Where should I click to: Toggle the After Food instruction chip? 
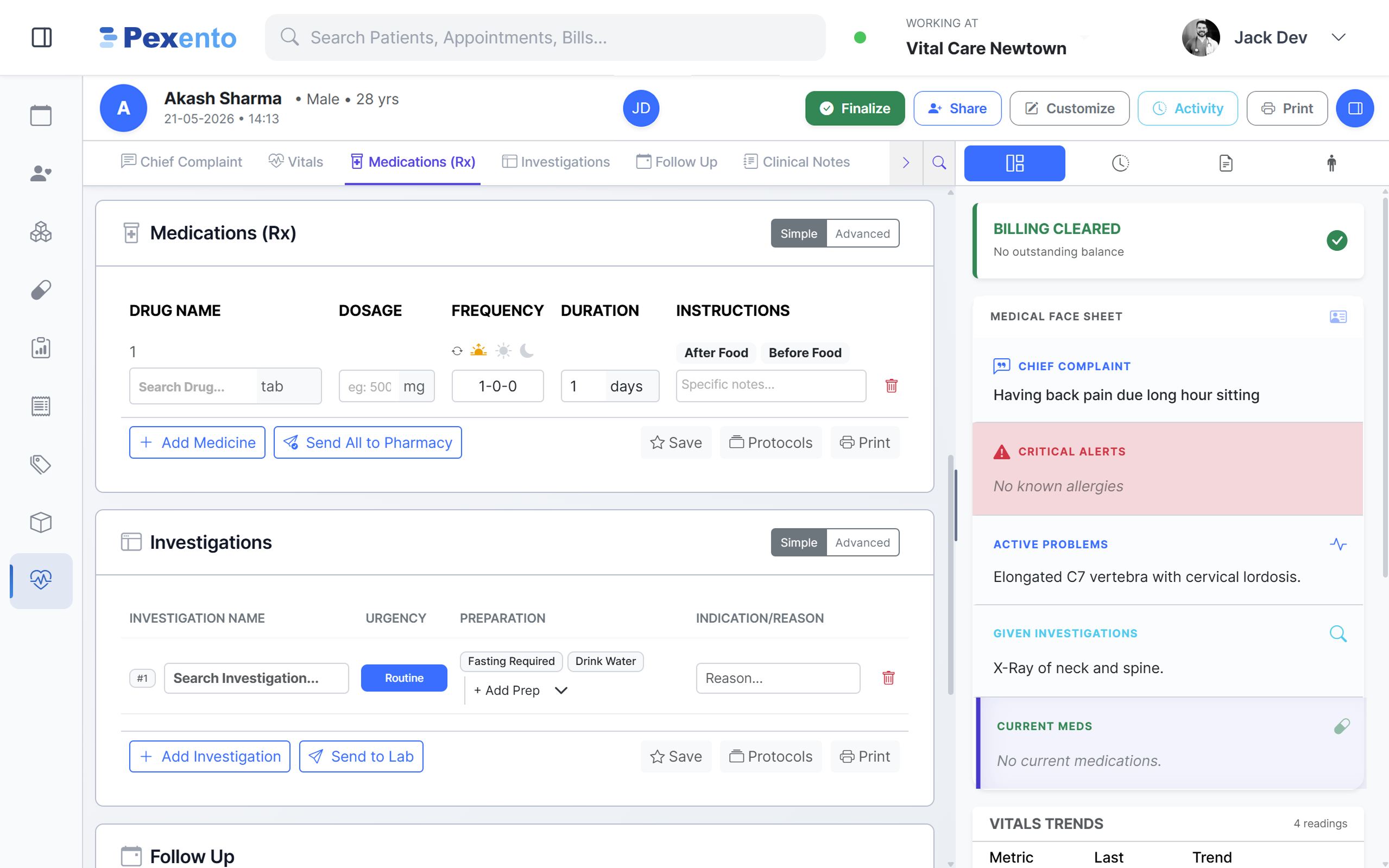716,353
